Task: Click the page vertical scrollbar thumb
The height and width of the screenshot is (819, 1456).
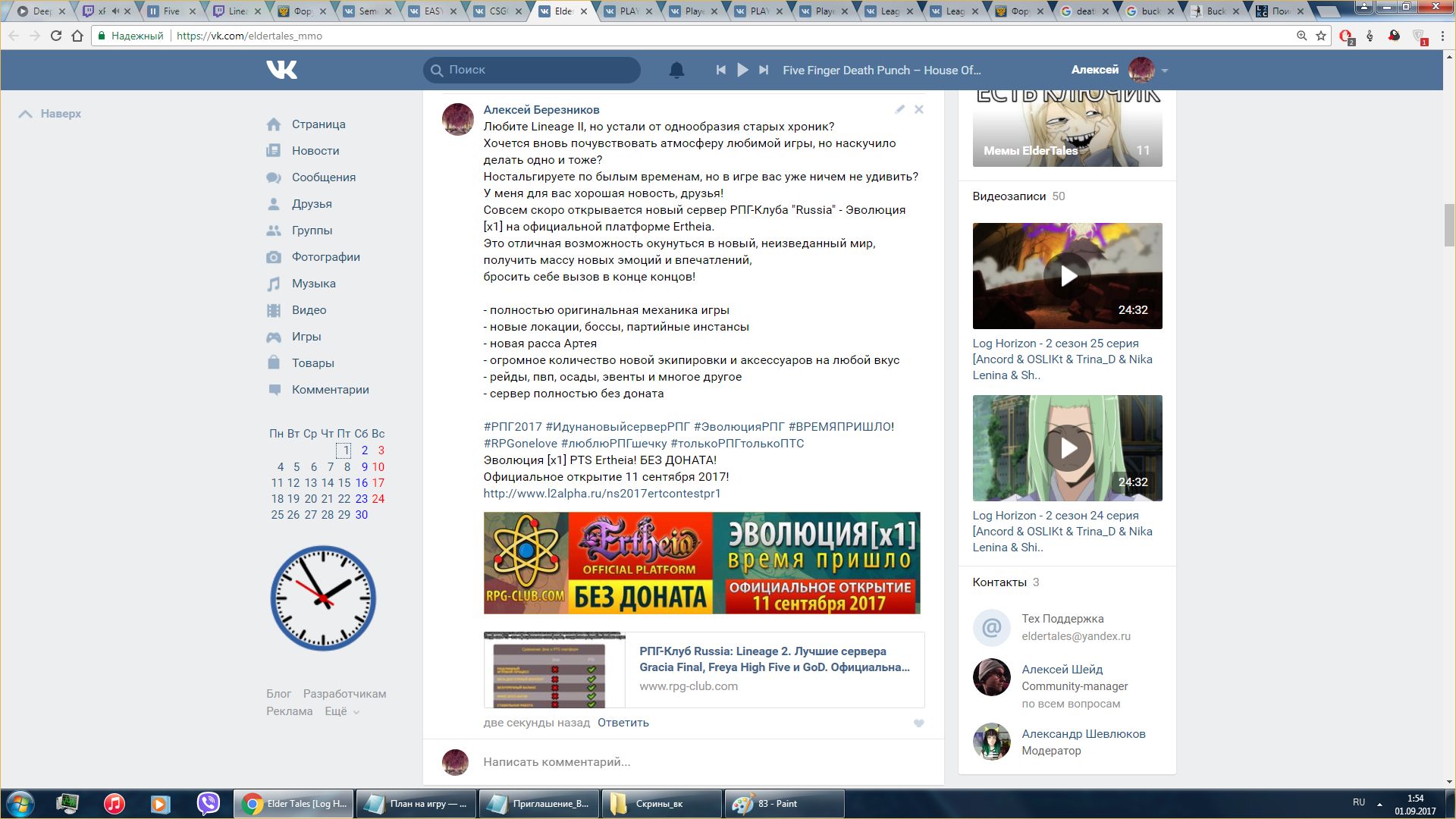Action: [1449, 225]
